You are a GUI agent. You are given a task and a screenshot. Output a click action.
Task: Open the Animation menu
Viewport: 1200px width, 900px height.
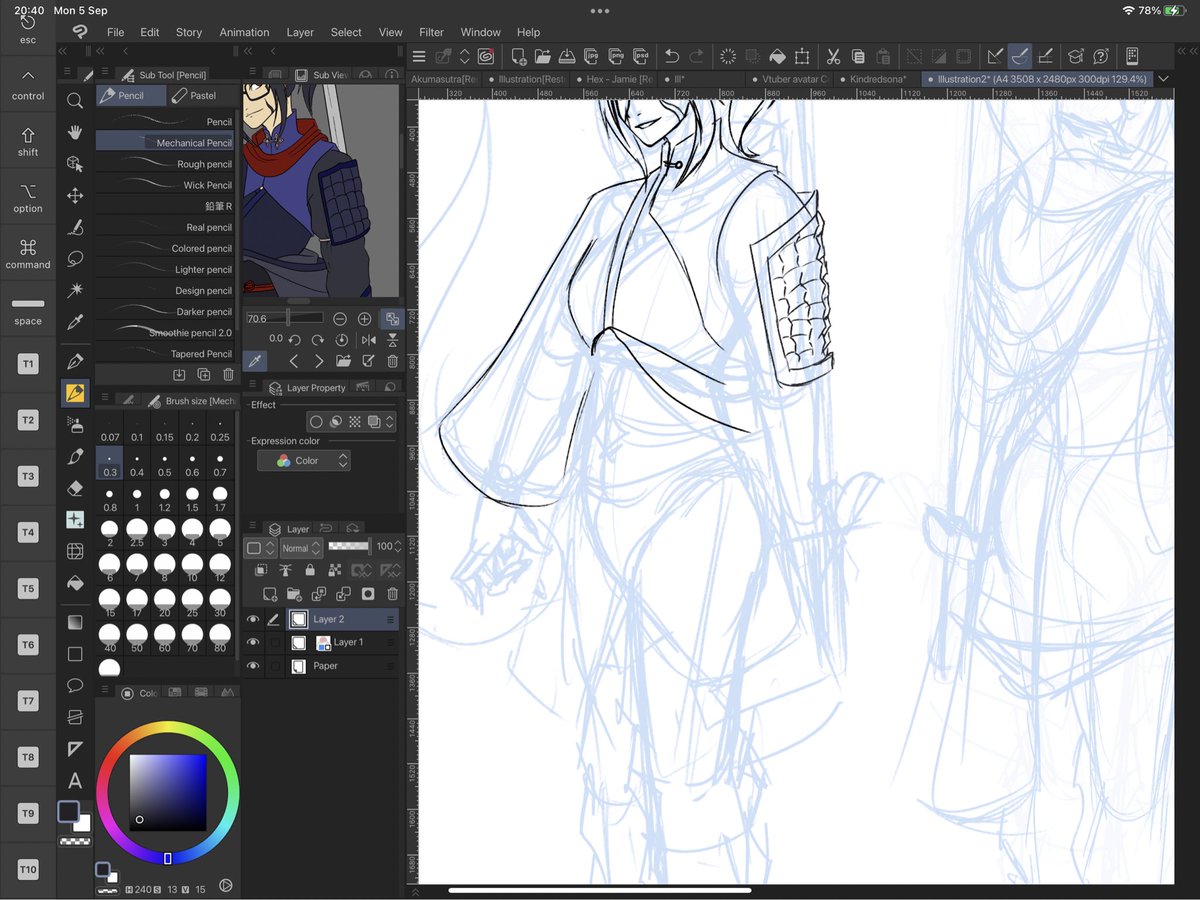pyautogui.click(x=244, y=32)
